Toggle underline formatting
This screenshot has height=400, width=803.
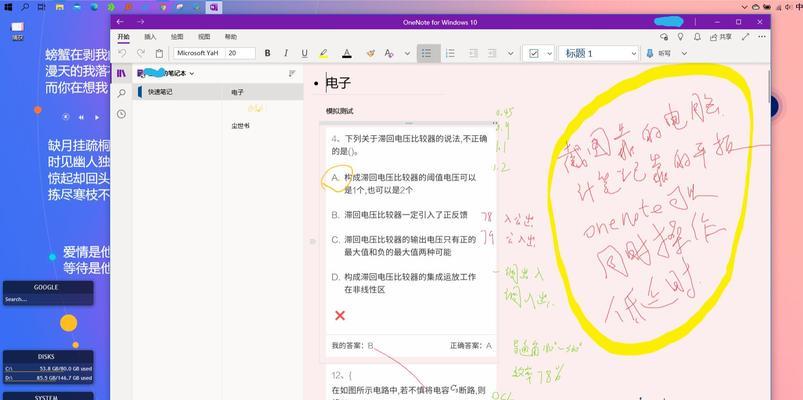pos(304,53)
